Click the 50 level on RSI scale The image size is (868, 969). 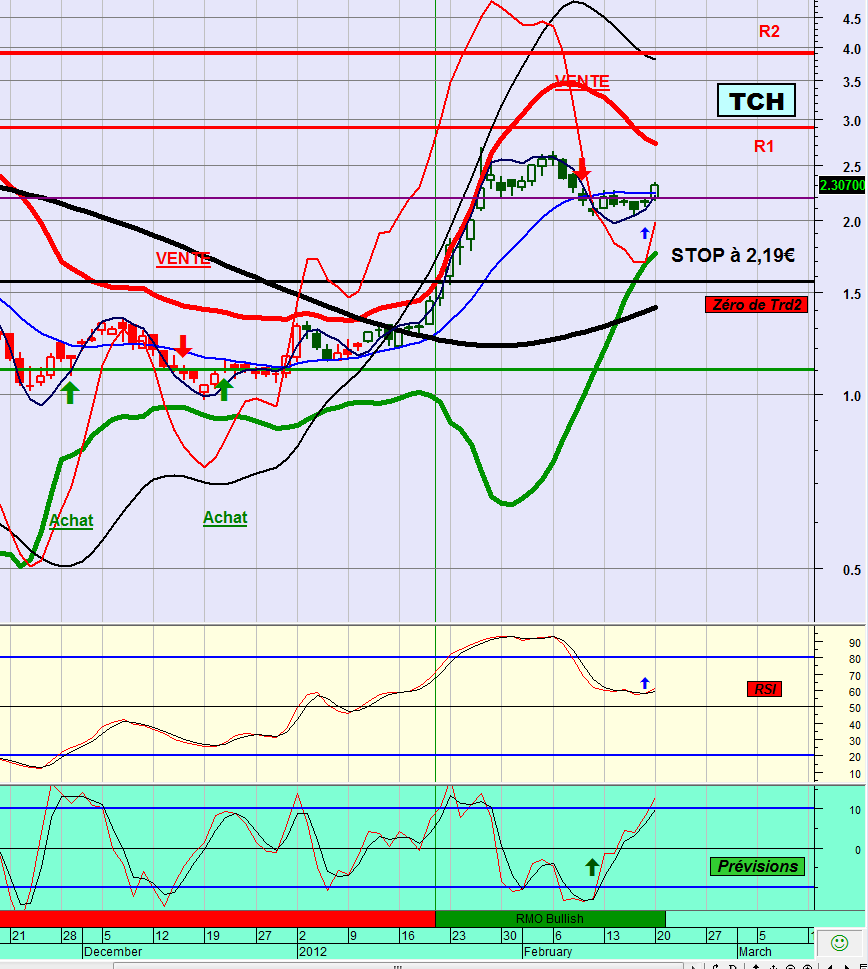(x=855, y=709)
